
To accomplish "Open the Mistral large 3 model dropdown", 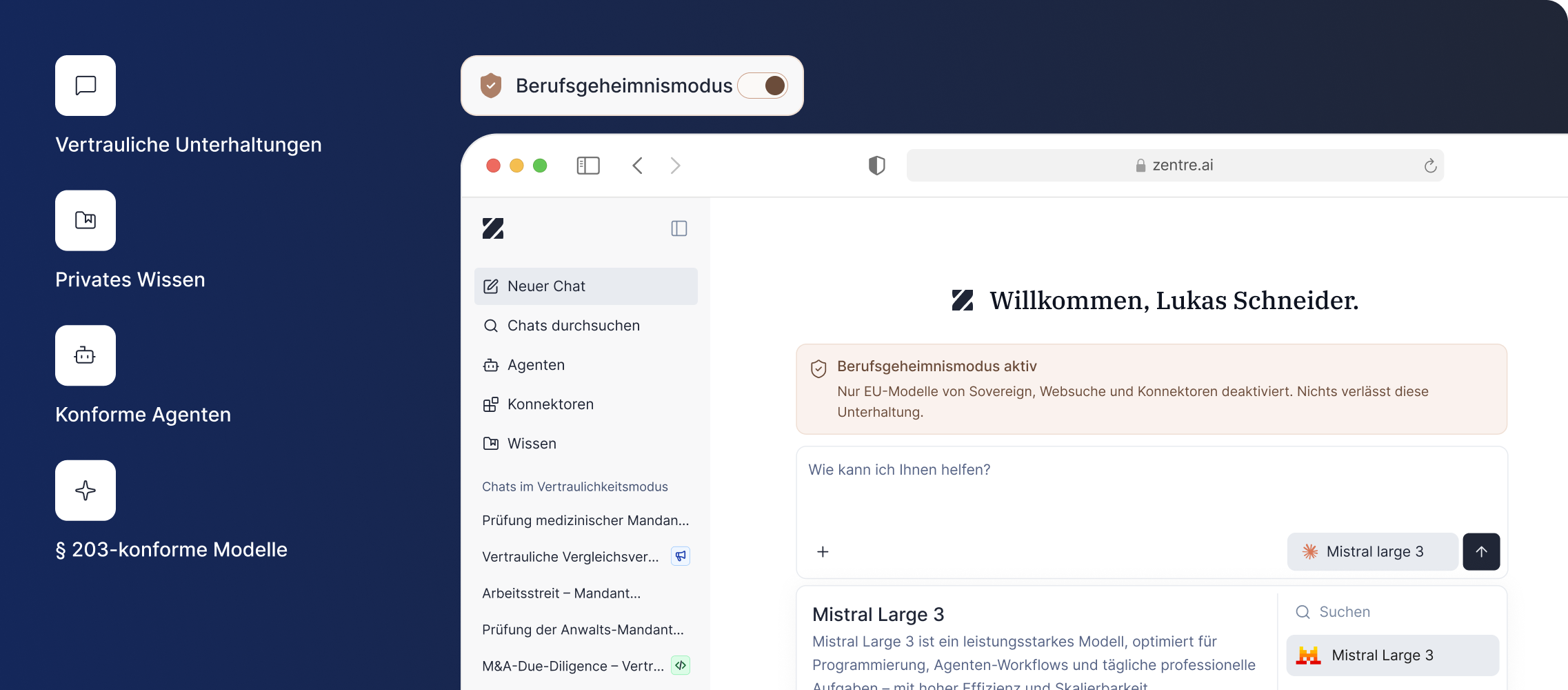I will click(x=1372, y=552).
